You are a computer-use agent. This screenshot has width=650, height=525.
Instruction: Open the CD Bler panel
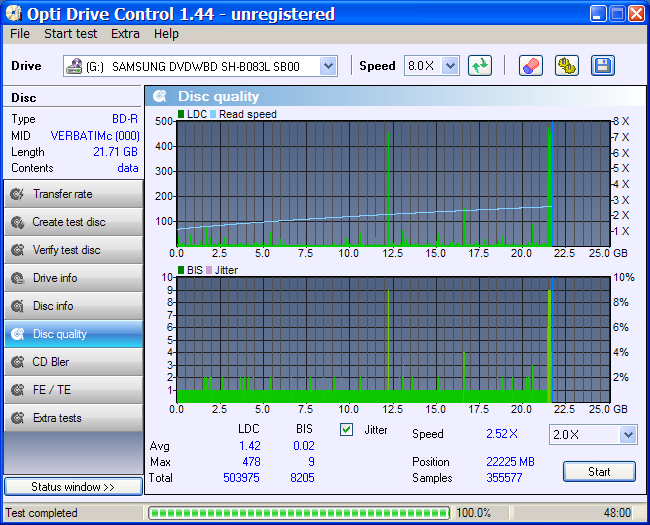click(x=73, y=362)
